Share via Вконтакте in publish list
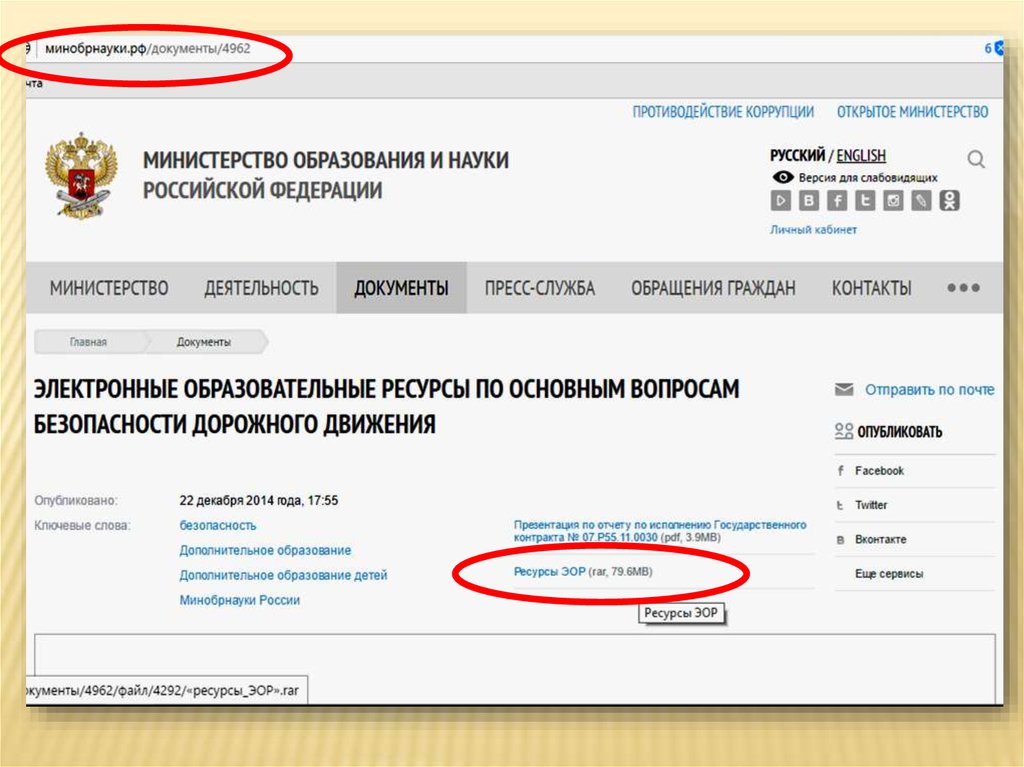 click(880, 540)
